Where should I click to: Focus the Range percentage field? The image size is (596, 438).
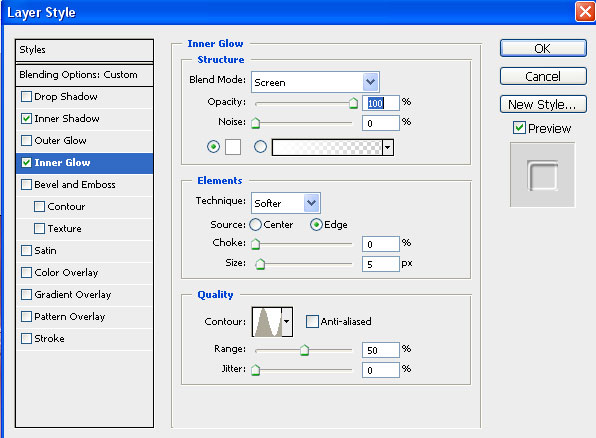click(x=380, y=350)
